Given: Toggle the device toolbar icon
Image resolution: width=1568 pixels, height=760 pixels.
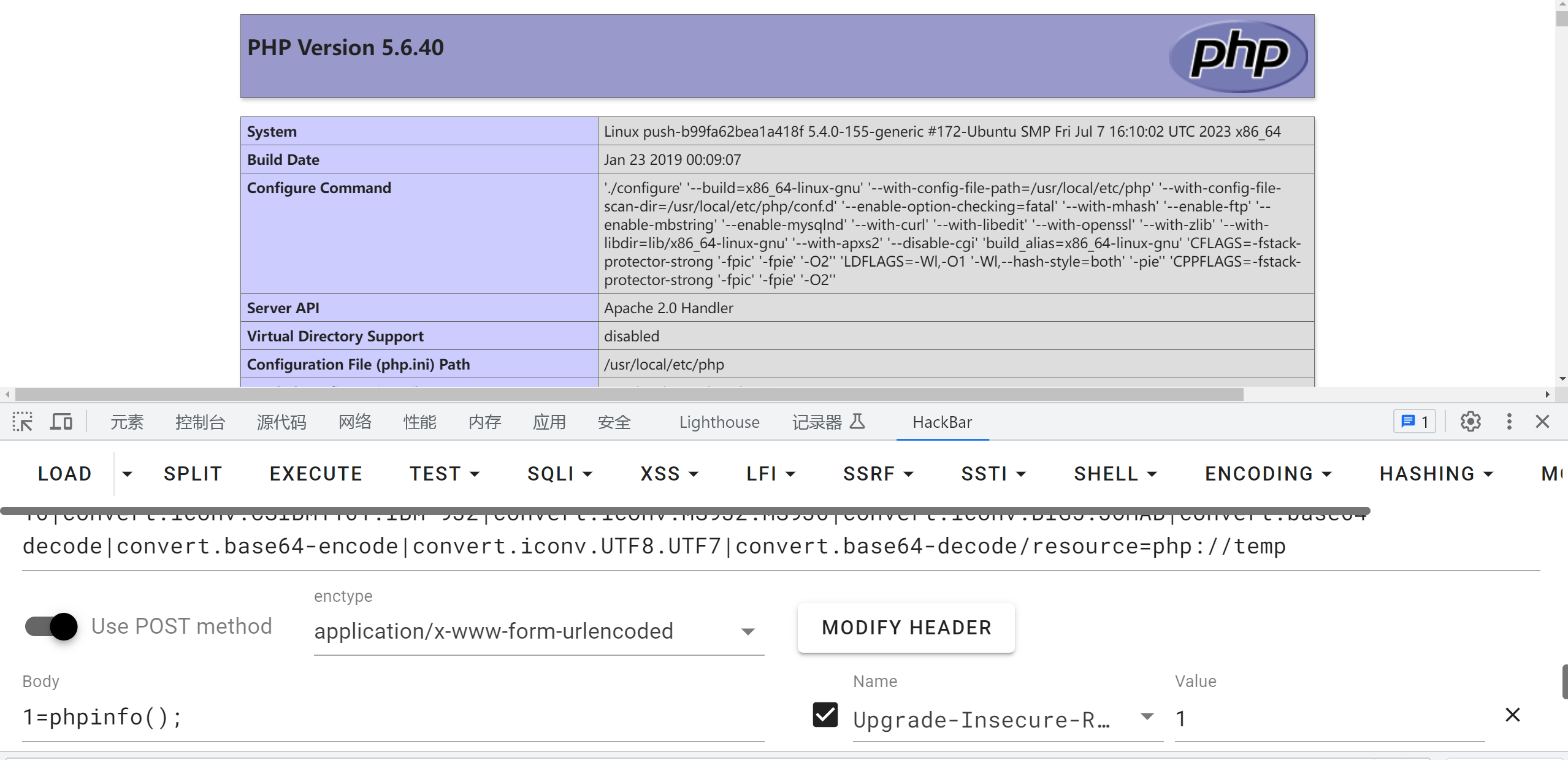Looking at the screenshot, I should pos(61,422).
